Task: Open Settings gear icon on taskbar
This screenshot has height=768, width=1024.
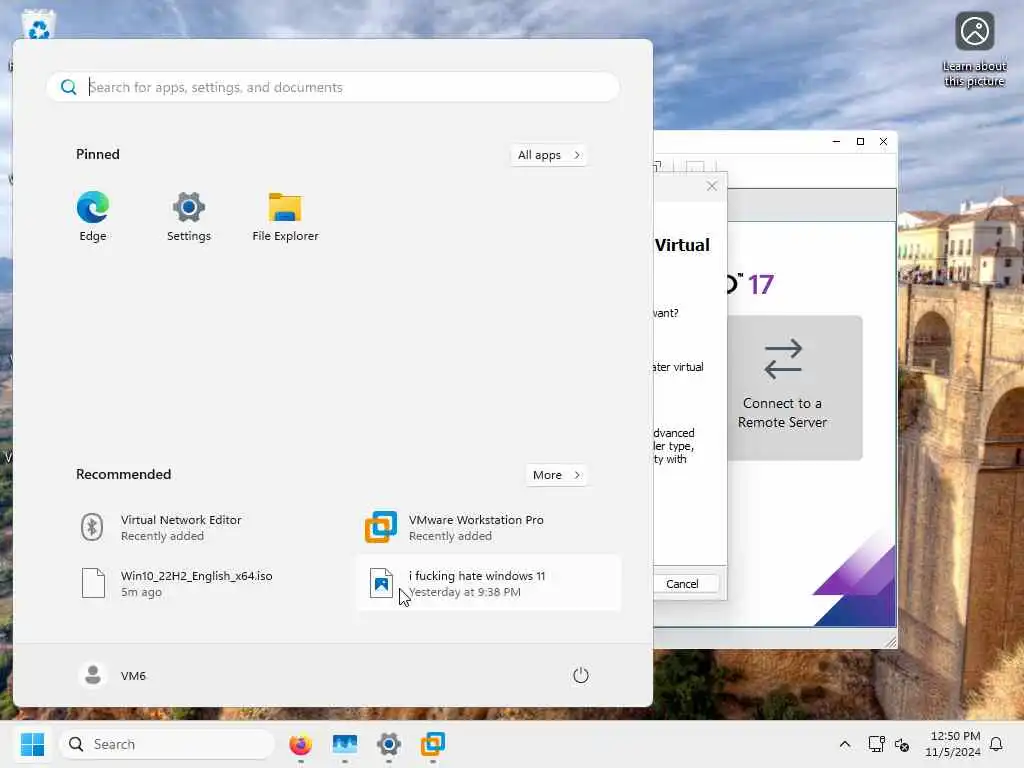Action: point(389,744)
